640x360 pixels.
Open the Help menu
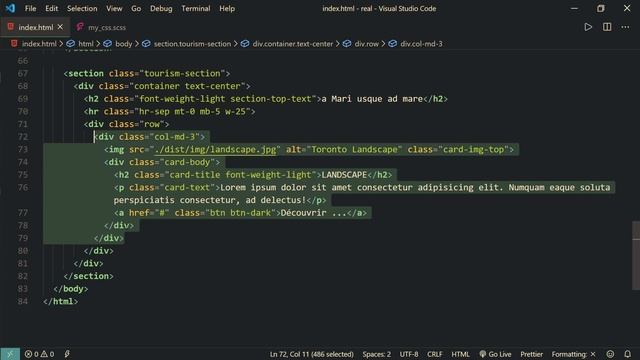(x=227, y=9)
